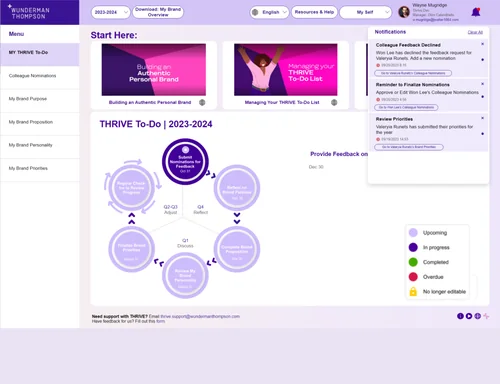Go to Valeryia Runets's Brand Priorities button

coord(409,147)
